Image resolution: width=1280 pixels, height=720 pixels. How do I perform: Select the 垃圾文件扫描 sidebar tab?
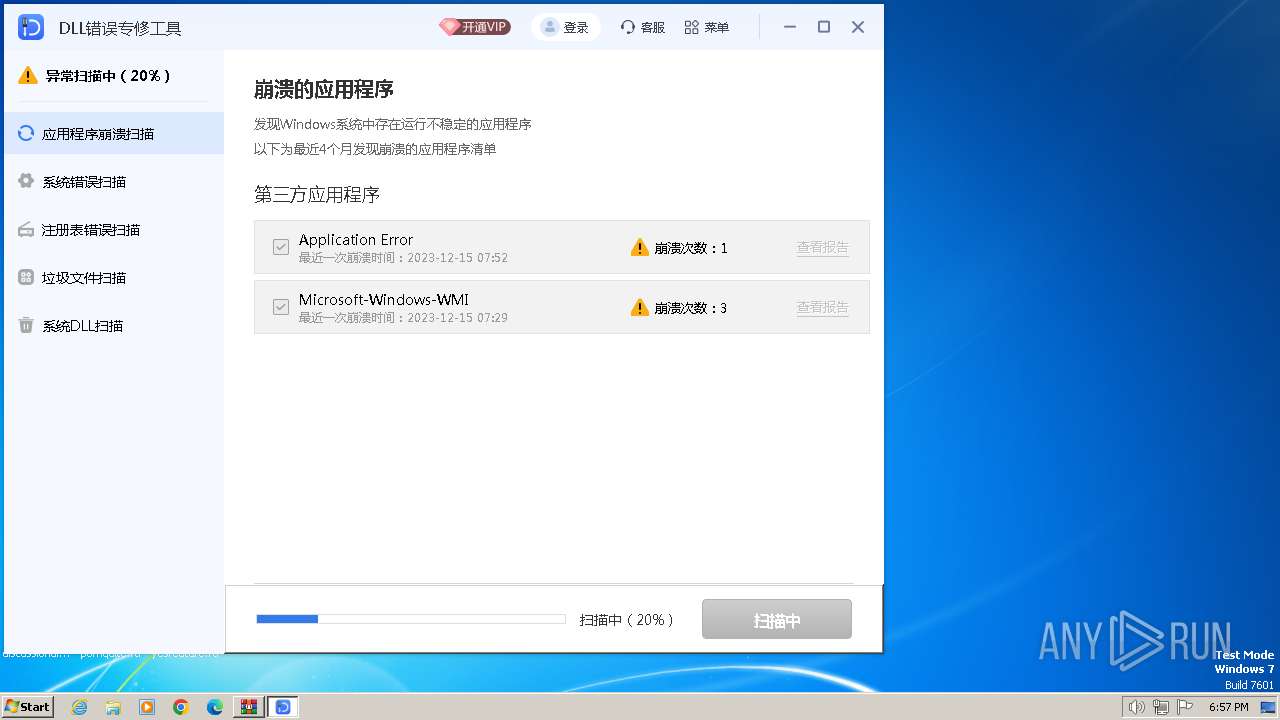click(x=112, y=277)
